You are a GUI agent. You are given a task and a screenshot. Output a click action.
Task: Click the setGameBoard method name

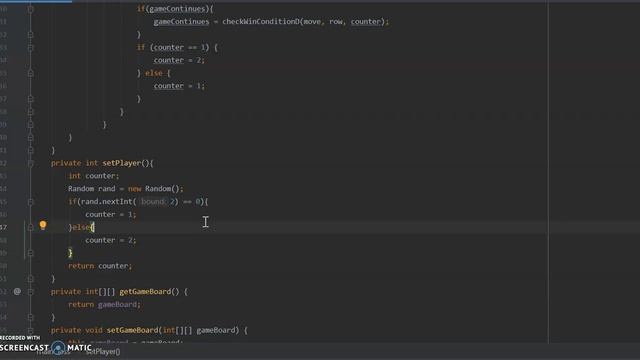(x=132, y=330)
